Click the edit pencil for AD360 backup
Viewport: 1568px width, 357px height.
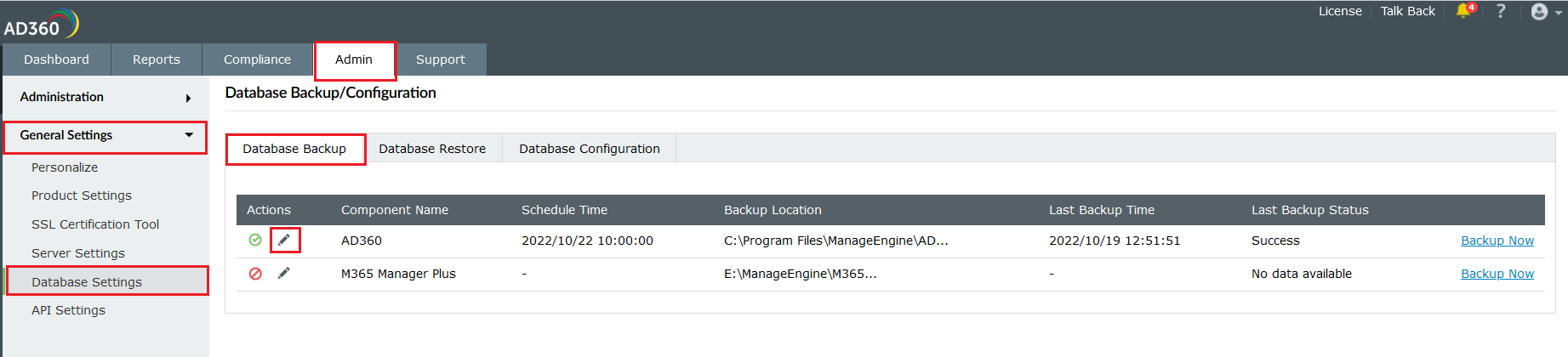tap(284, 241)
